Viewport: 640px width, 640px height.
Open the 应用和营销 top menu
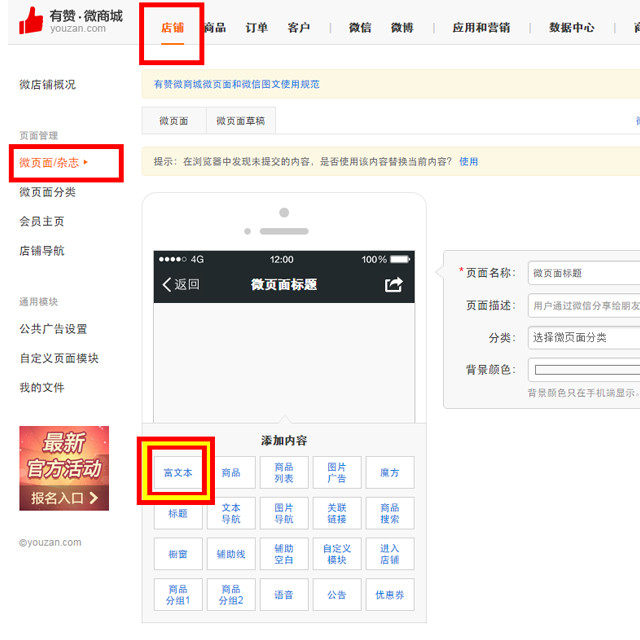(x=481, y=28)
